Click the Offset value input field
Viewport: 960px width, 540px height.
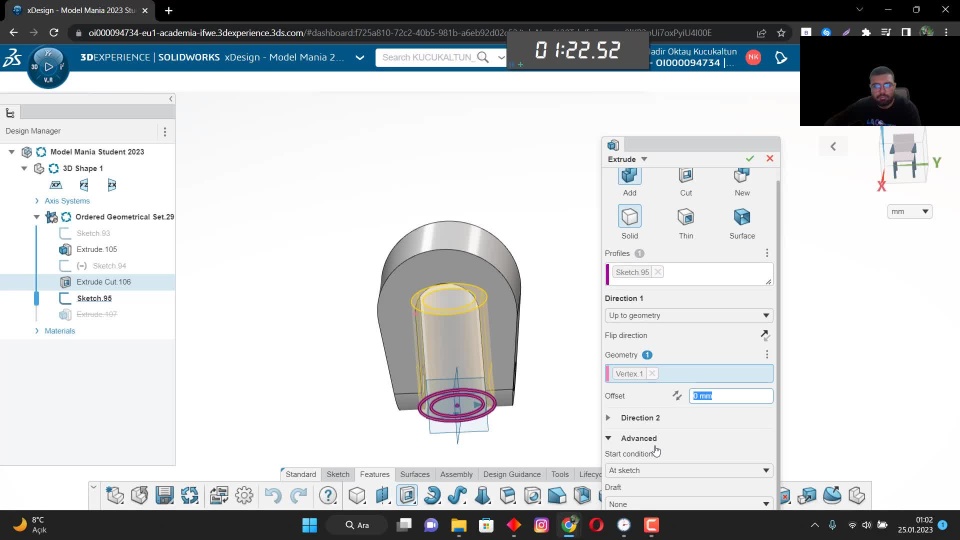pyautogui.click(x=731, y=396)
